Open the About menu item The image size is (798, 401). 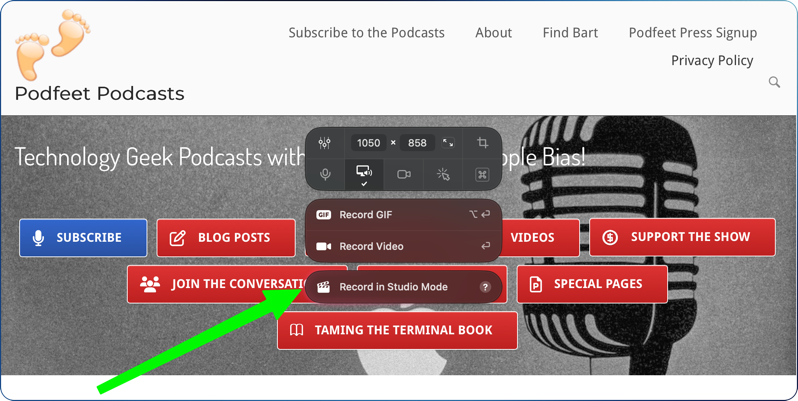494,33
